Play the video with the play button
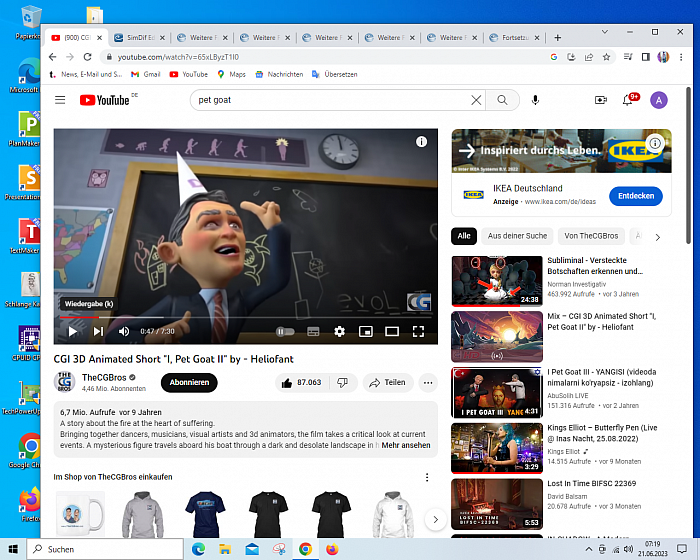This screenshot has height=560, width=700. coord(73,331)
